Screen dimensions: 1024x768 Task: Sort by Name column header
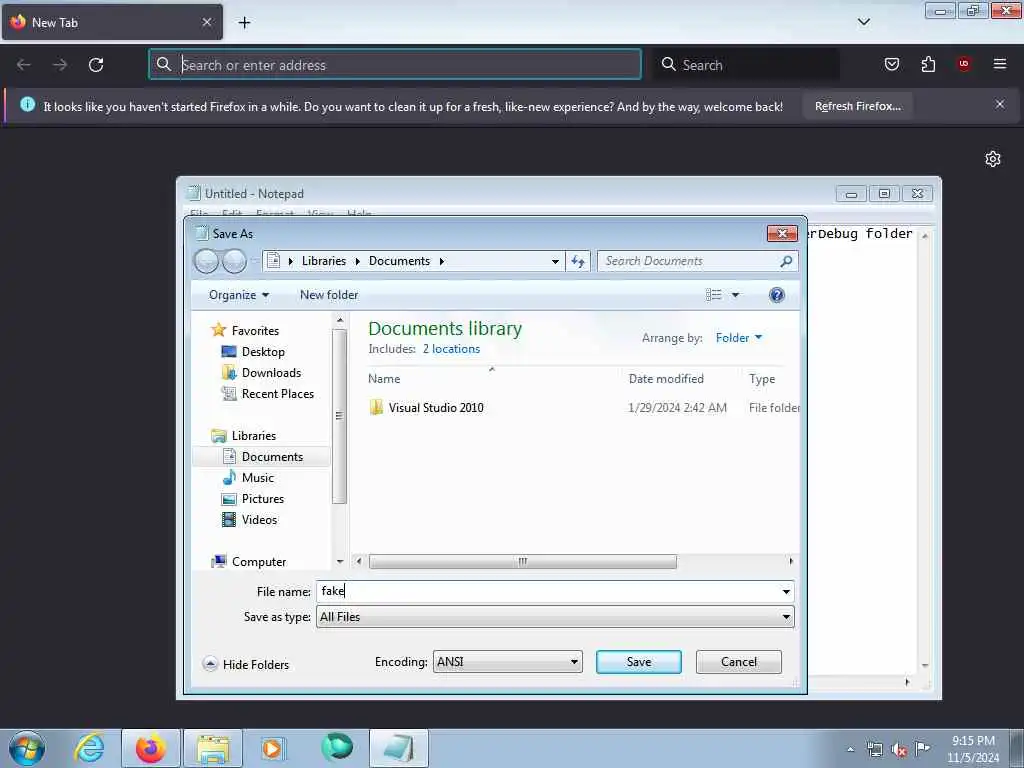tap(384, 379)
